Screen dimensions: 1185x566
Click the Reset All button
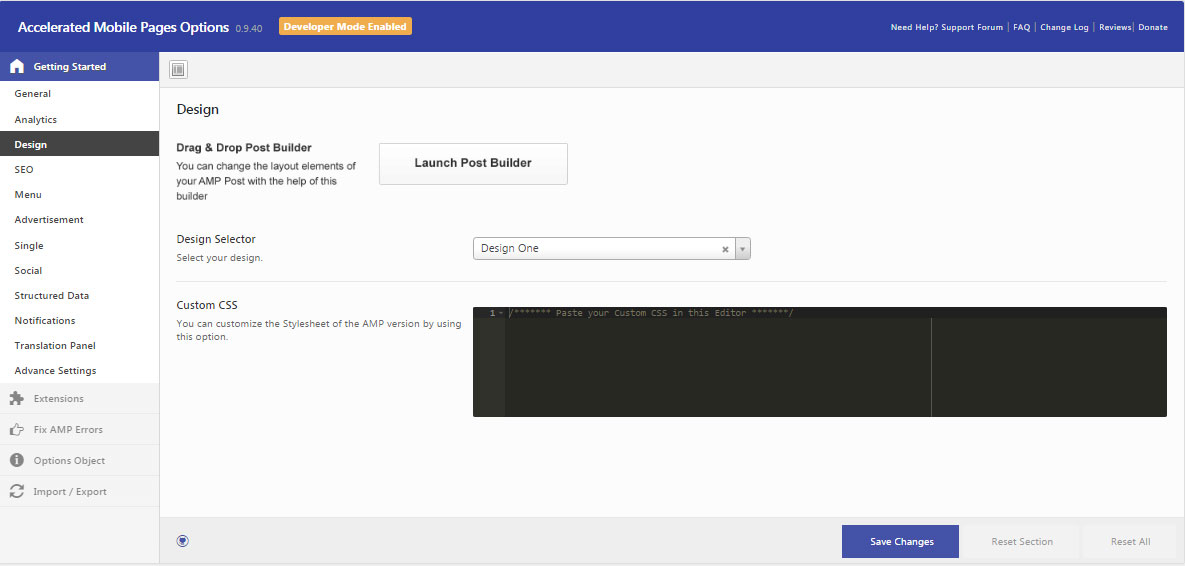pos(1131,541)
